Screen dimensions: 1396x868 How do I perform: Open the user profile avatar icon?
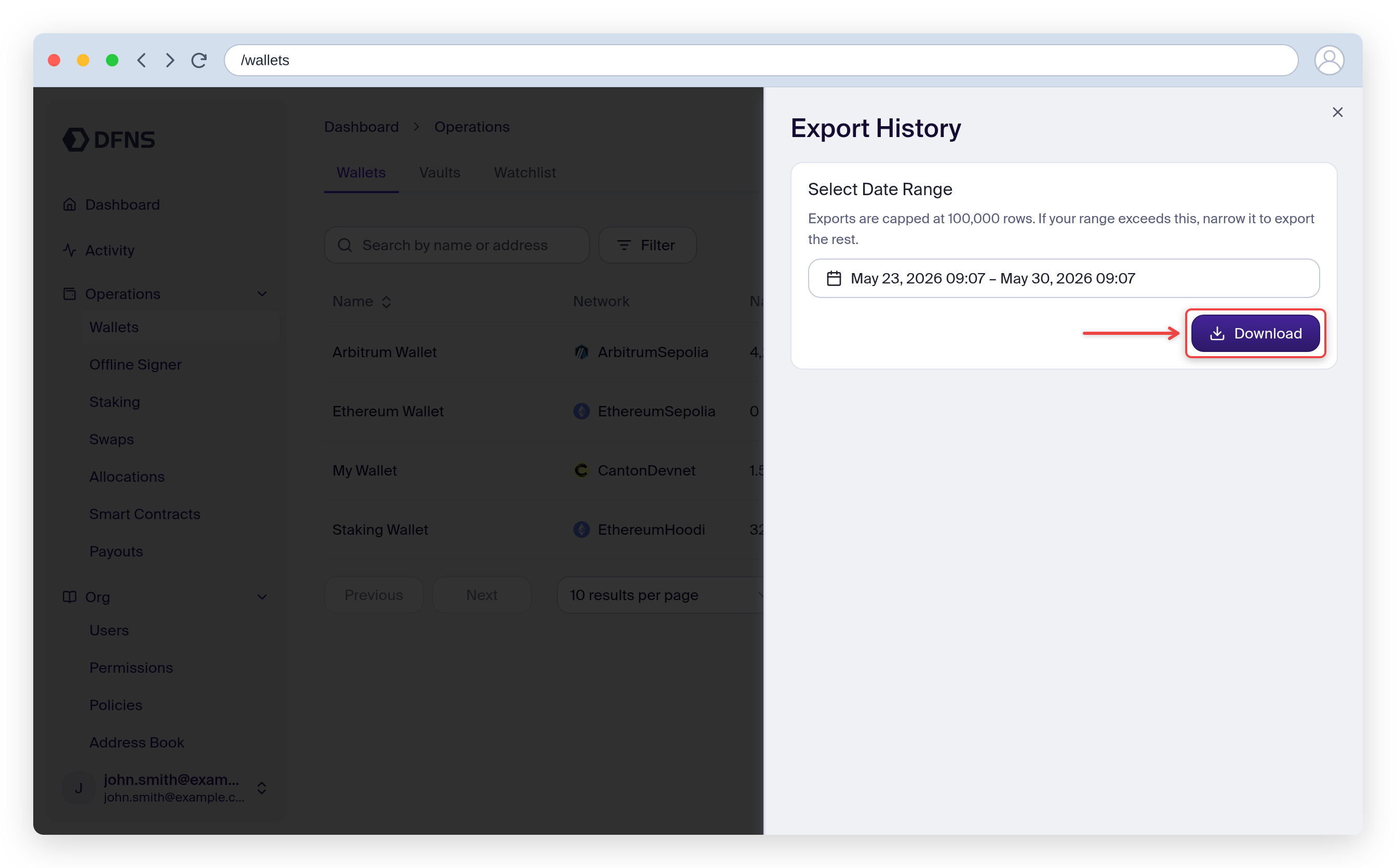pyautogui.click(x=1328, y=60)
